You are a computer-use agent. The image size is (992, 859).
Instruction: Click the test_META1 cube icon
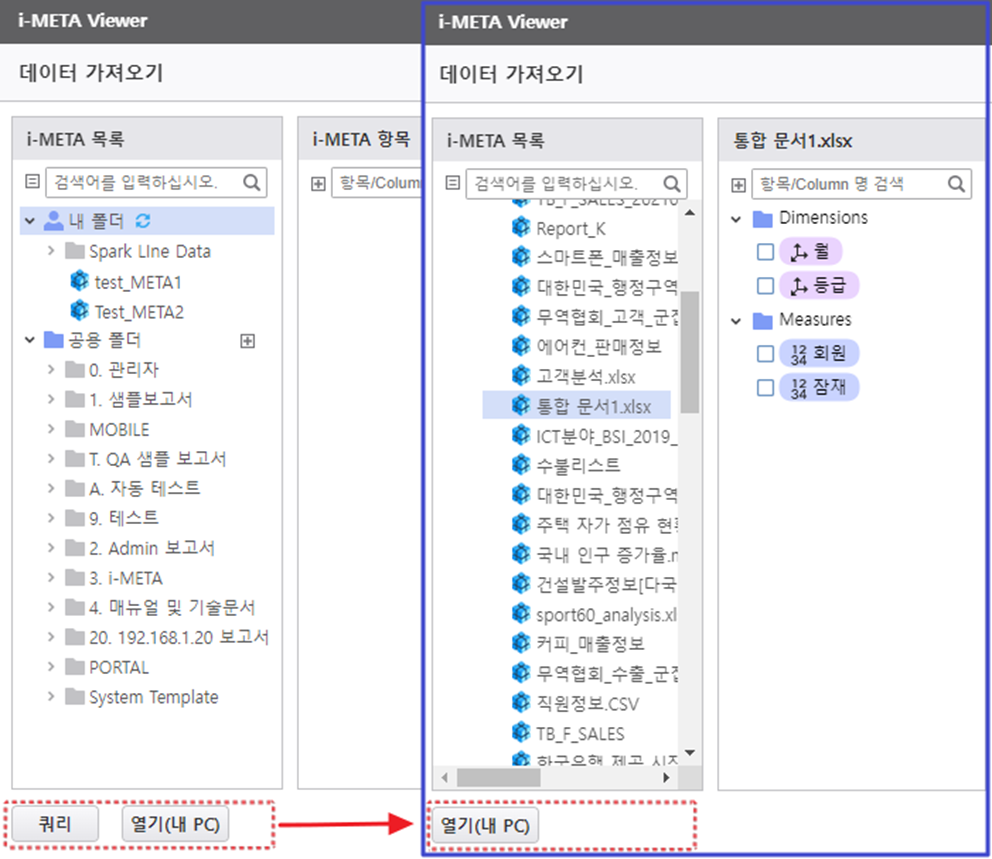(80, 282)
